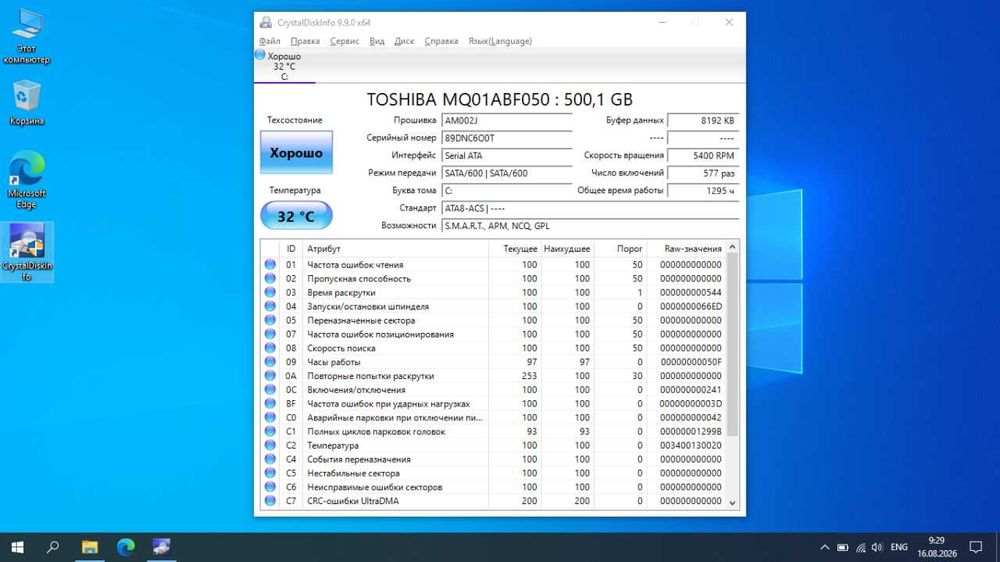Click the volume speaker tray icon
The width and height of the screenshot is (1000, 562).
coord(878,547)
